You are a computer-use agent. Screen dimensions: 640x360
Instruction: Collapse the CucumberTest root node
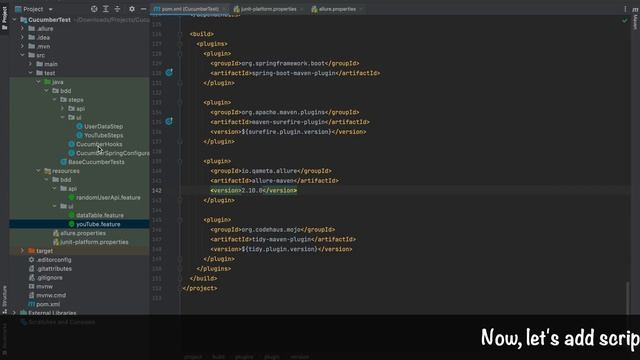(15, 20)
